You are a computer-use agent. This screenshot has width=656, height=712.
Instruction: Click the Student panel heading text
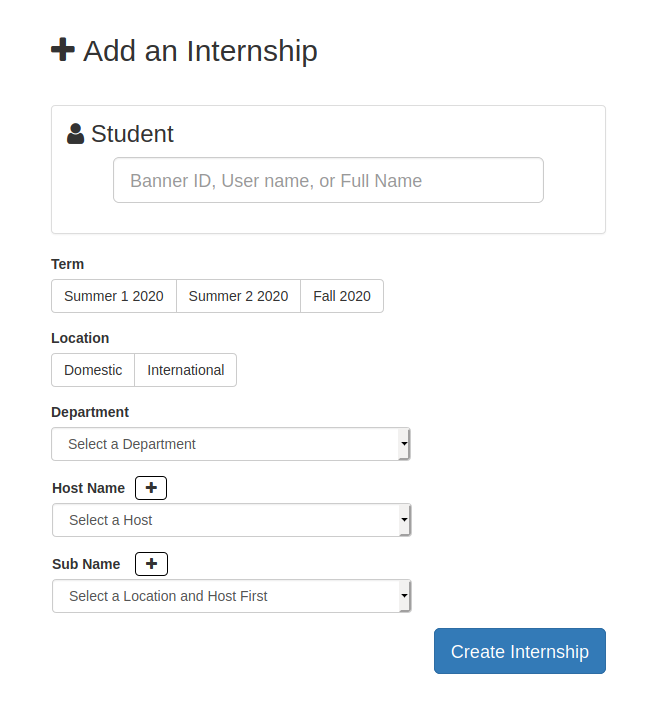point(132,134)
